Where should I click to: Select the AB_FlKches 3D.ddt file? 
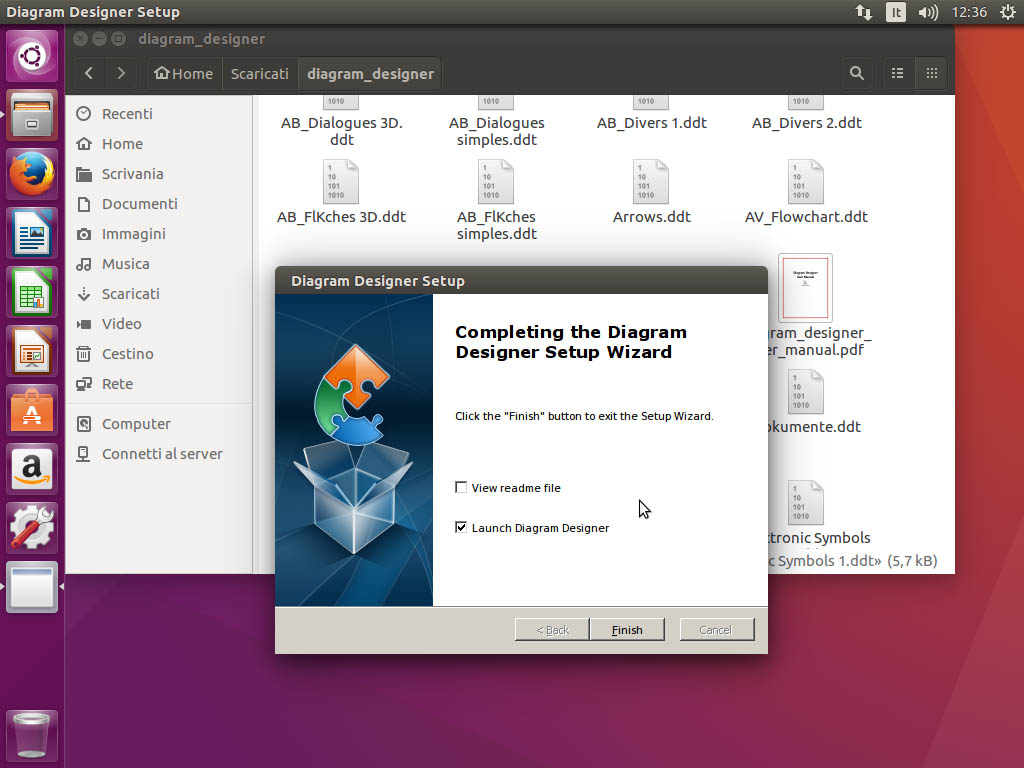coord(341,183)
